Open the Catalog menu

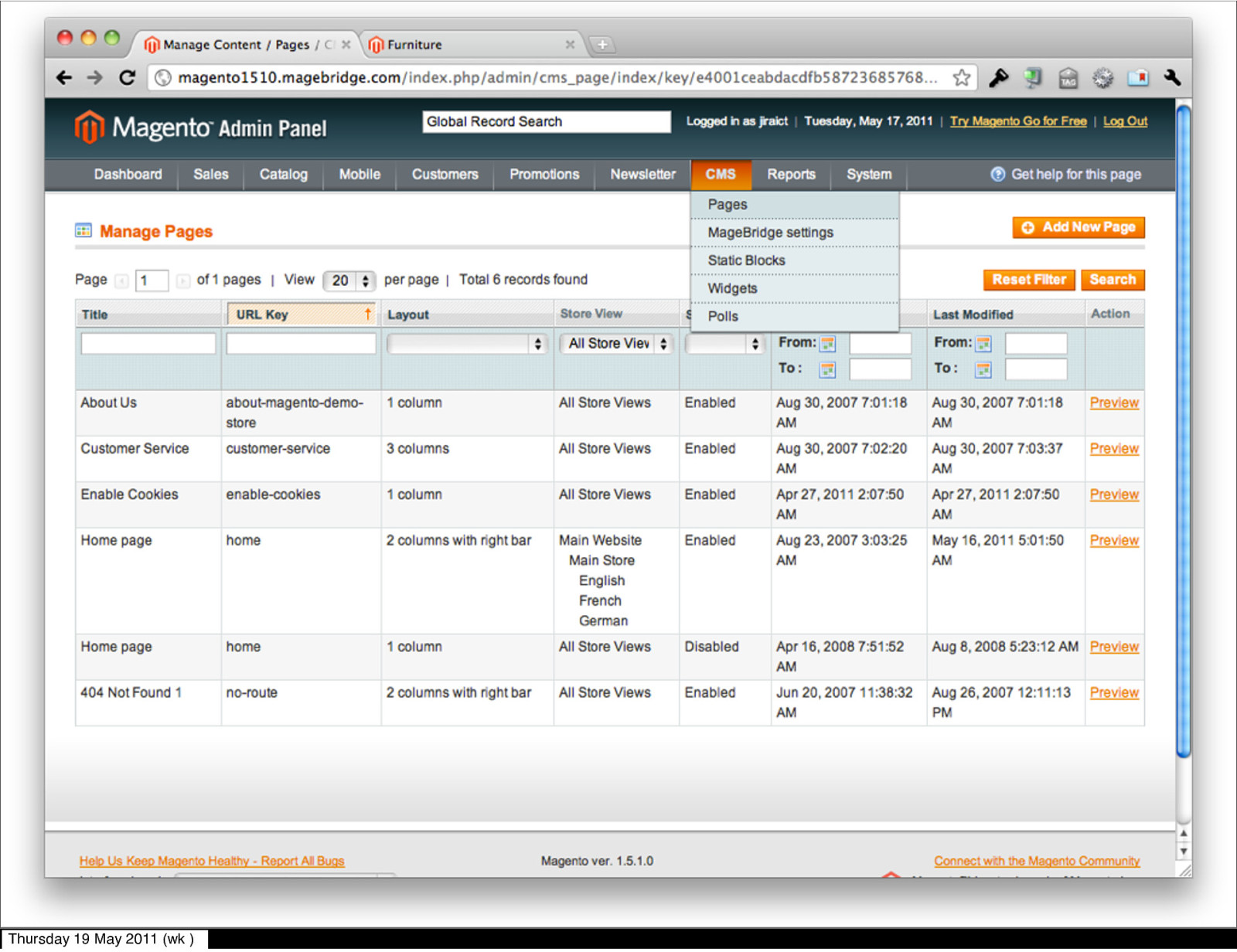(x=284, y=175)
